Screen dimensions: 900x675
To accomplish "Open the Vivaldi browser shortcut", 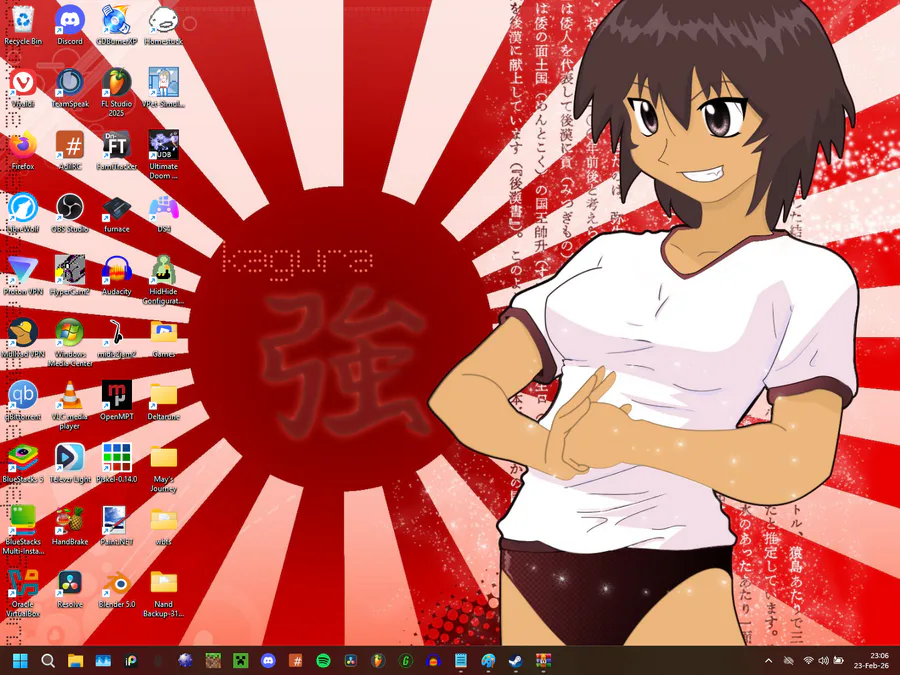I will click(x=23, y=88).
